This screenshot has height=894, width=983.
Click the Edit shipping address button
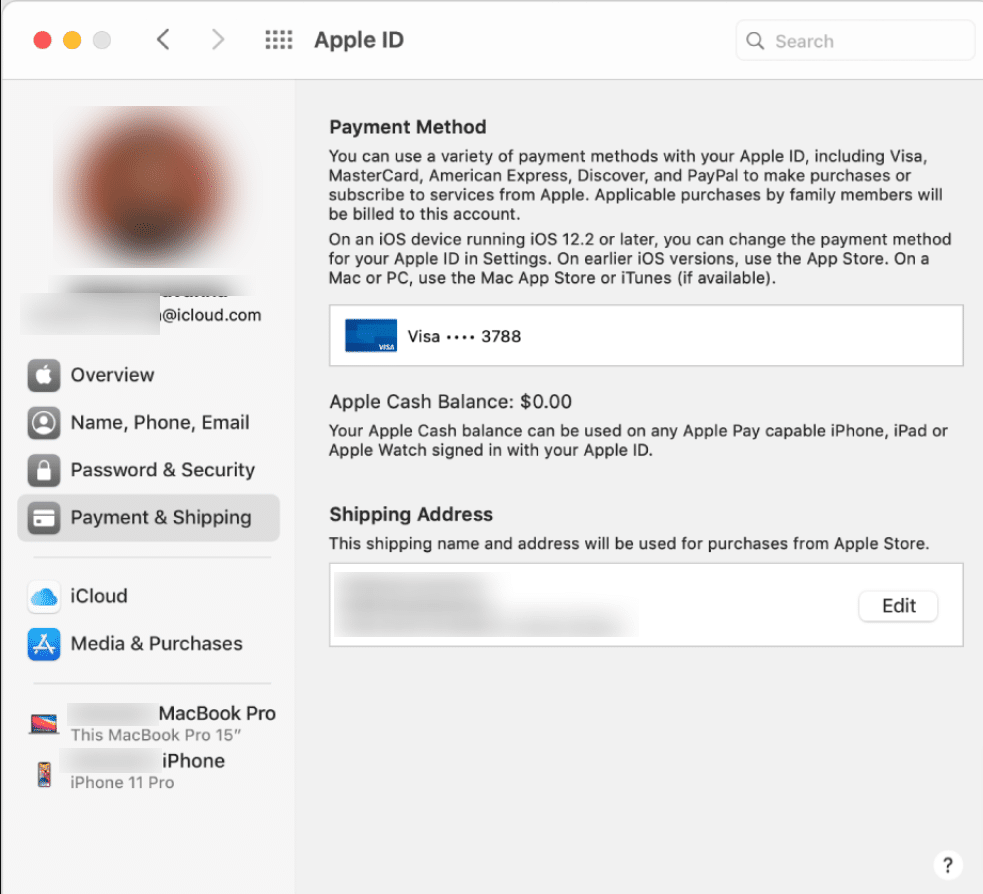pyautogui.click(x=898, y=606)
